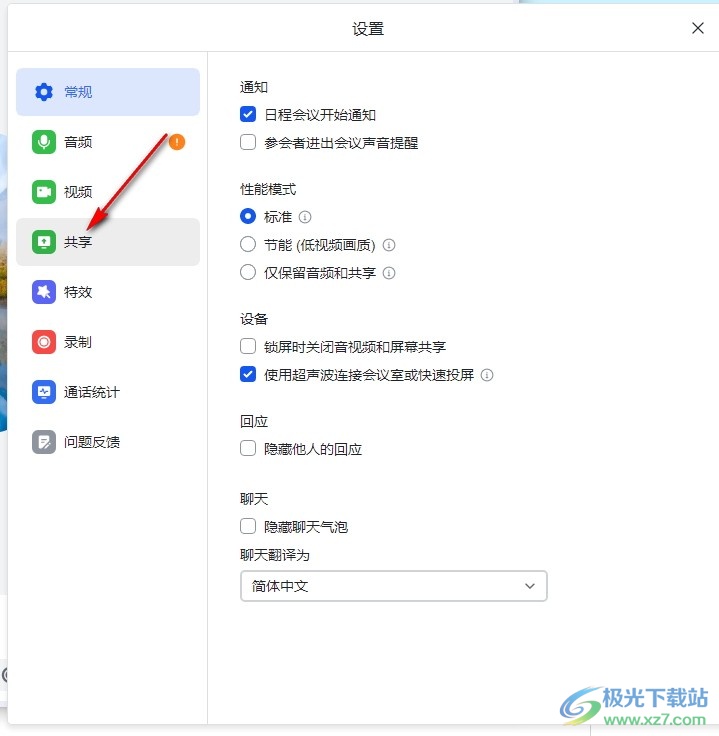This screenshot has height=736, width=719.
Task: Select 节能 (低视频画质) radio button
Action: pos(248,245)
